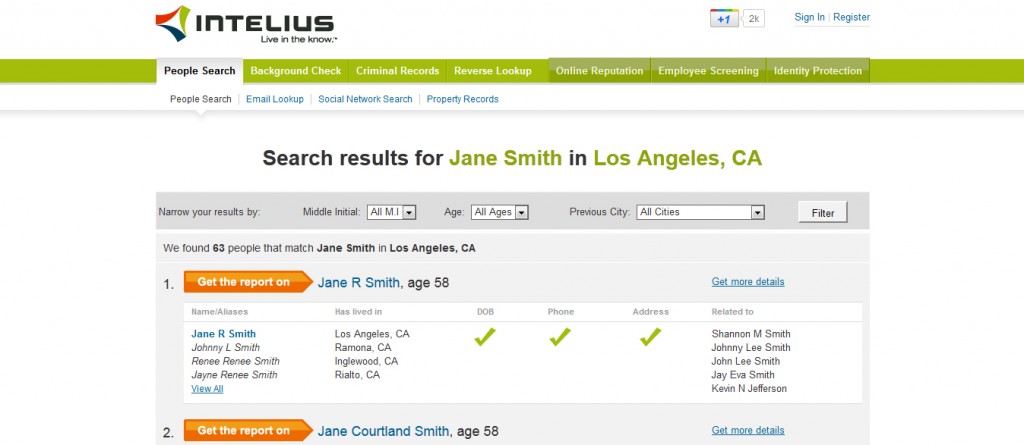1024x445 pixels.
Task: Open the Identity Protection tab
Action: pyautogui.click(x=818, y=71)
